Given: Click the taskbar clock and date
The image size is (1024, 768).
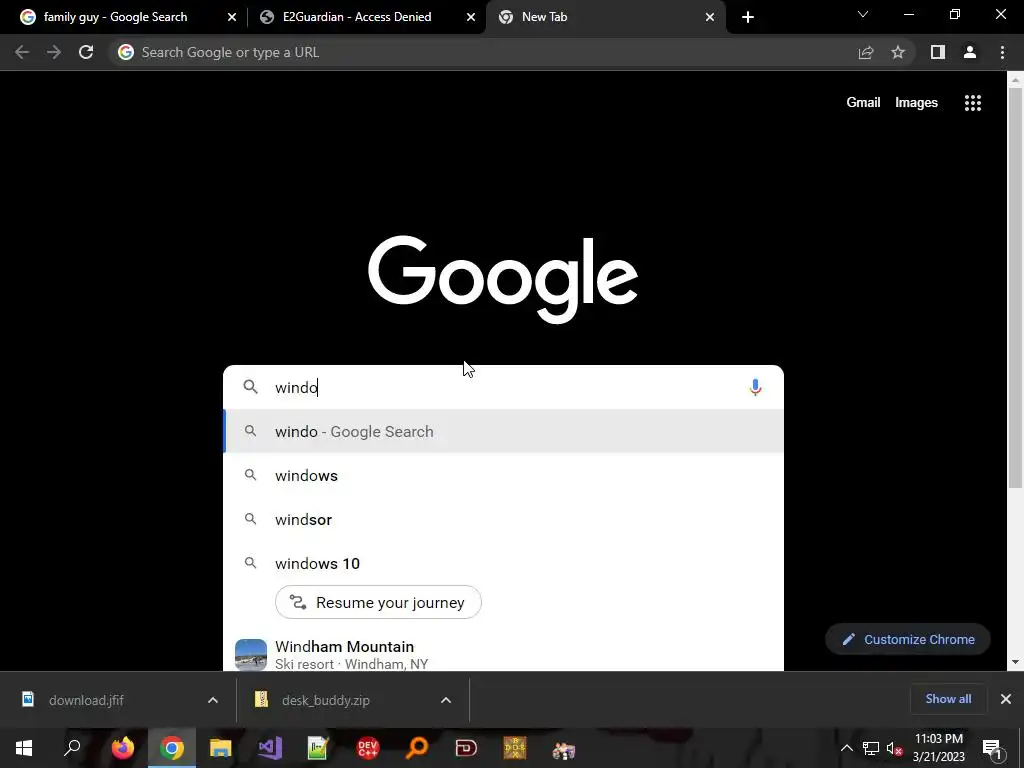Looking at the screenshot, I should [938, 748].
